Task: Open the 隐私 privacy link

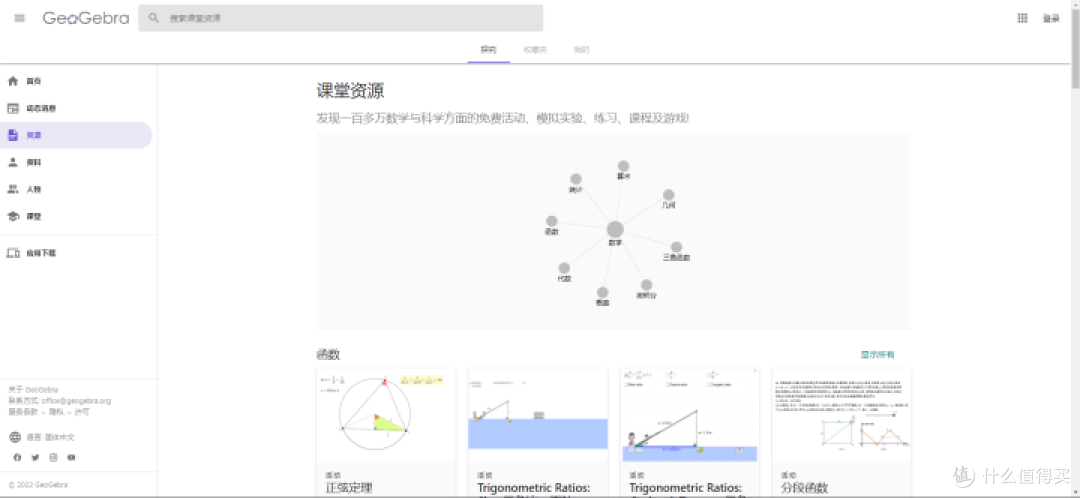Action: 56,412
